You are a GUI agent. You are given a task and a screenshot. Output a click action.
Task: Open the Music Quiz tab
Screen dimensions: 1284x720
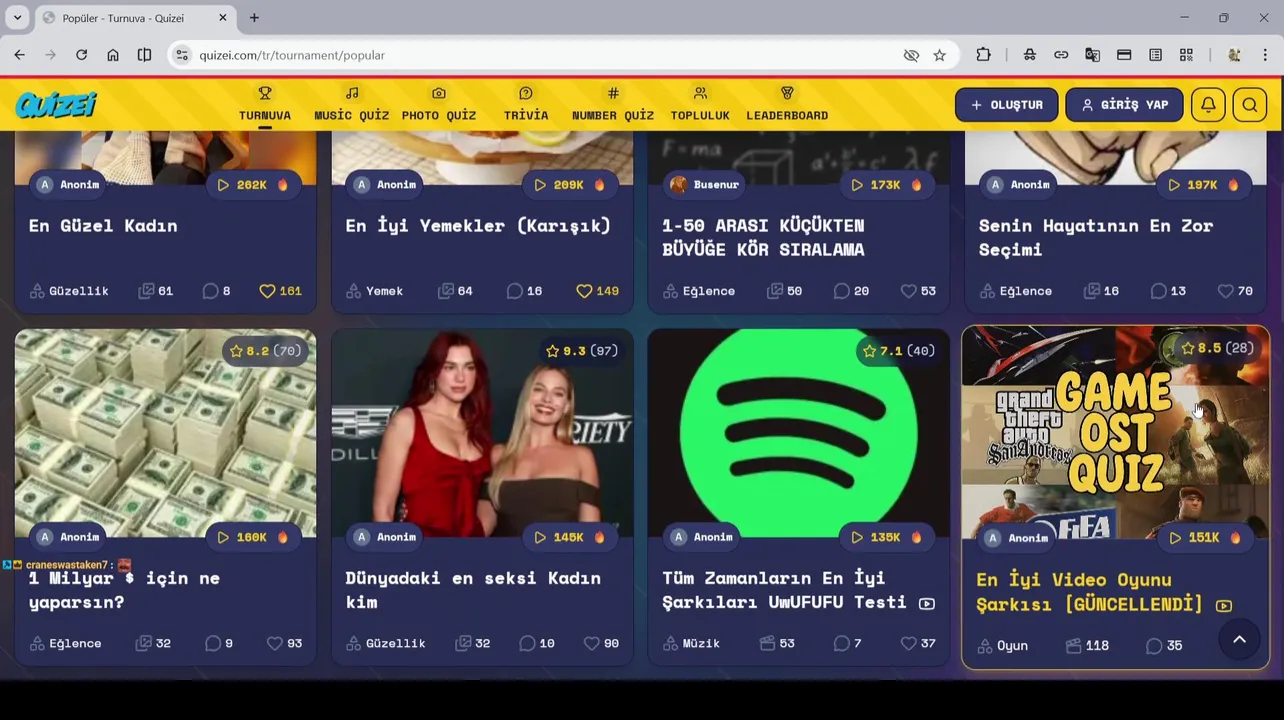[x=351, y=104]
